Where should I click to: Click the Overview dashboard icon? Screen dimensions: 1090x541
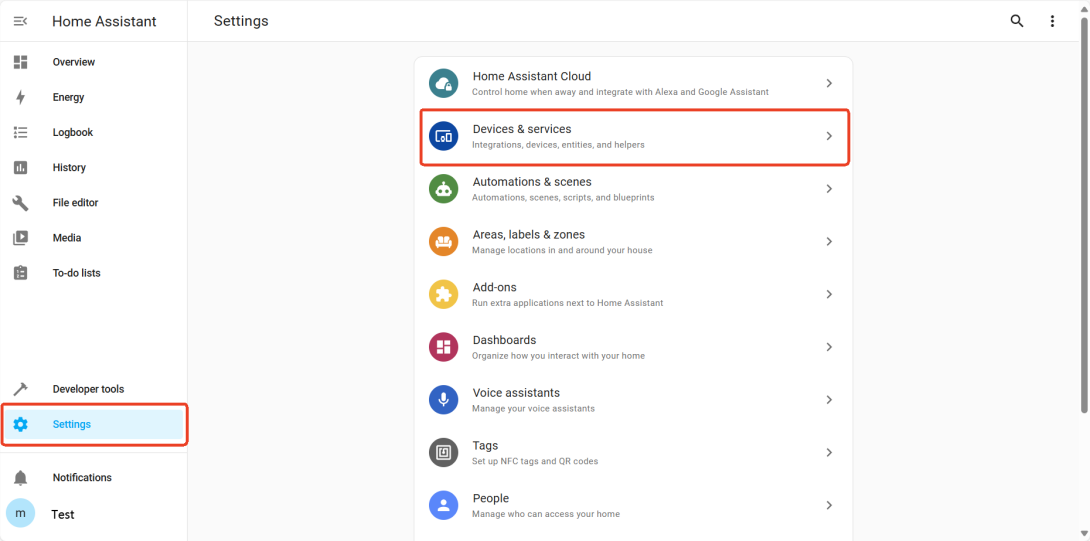[20, 62]
